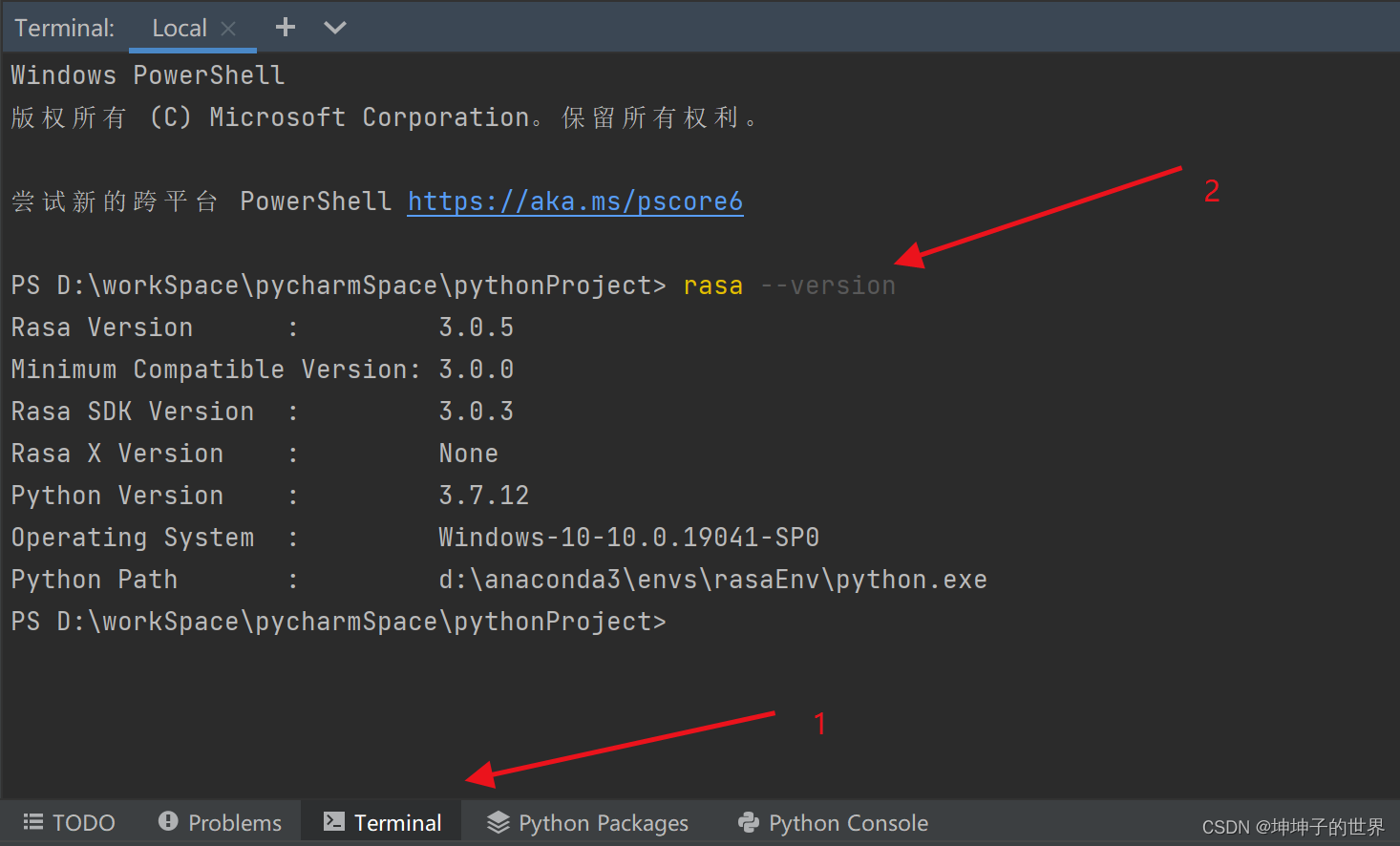Click the Python Packages layers icon
Image resolution: width=1400 pixels, height=846 pixels.
498,822
